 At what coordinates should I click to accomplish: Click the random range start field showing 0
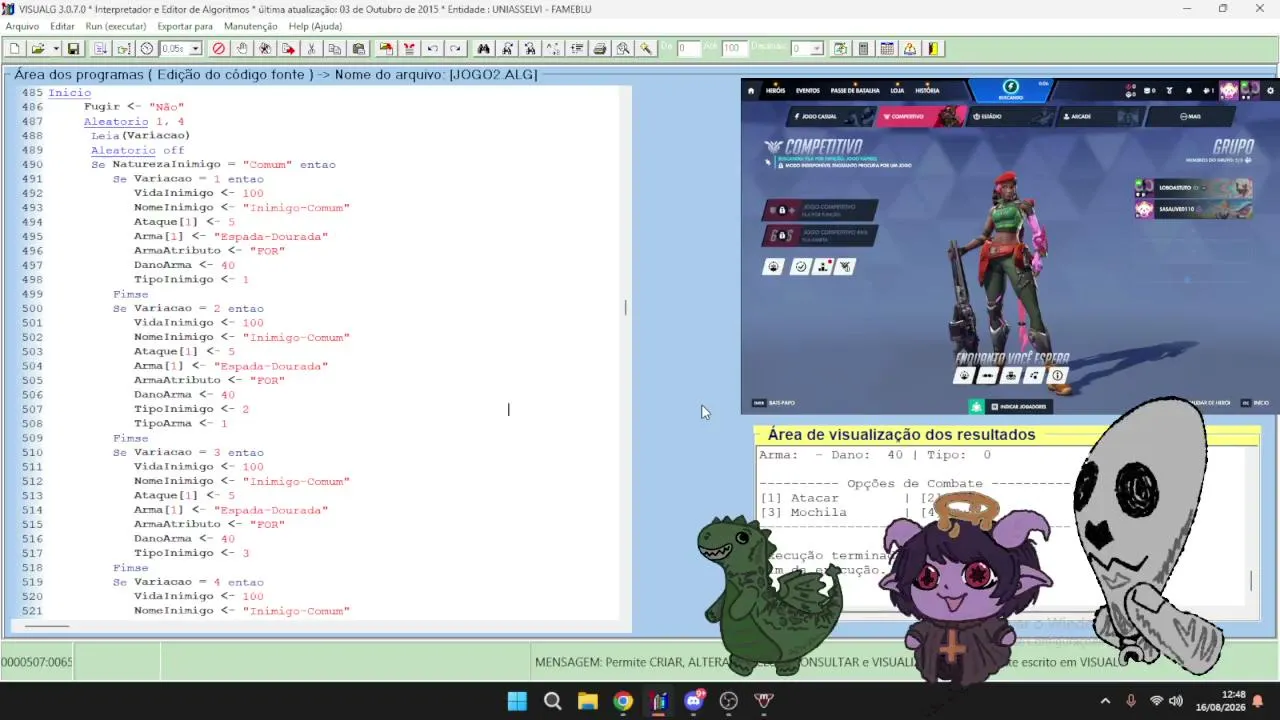point(689,48)
